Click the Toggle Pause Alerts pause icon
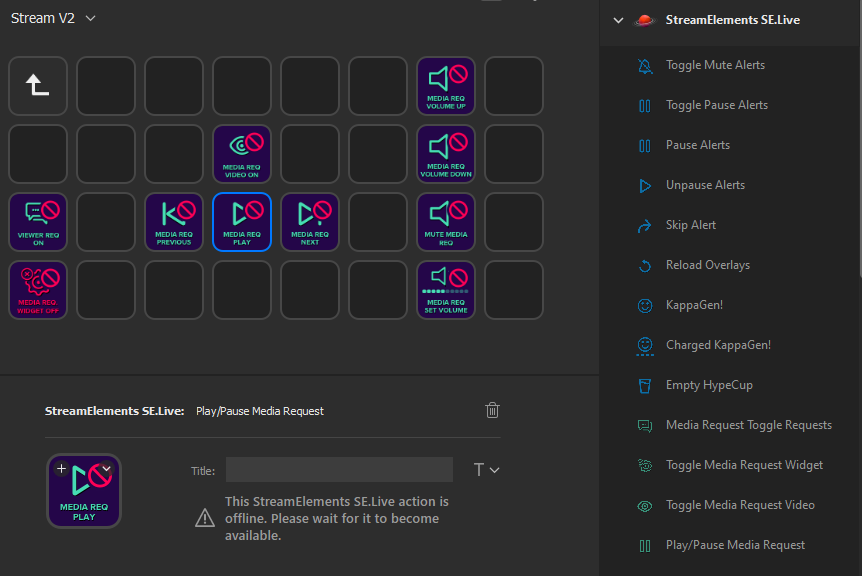The height and width of the screenshot is (576, 862). point(645,106)
